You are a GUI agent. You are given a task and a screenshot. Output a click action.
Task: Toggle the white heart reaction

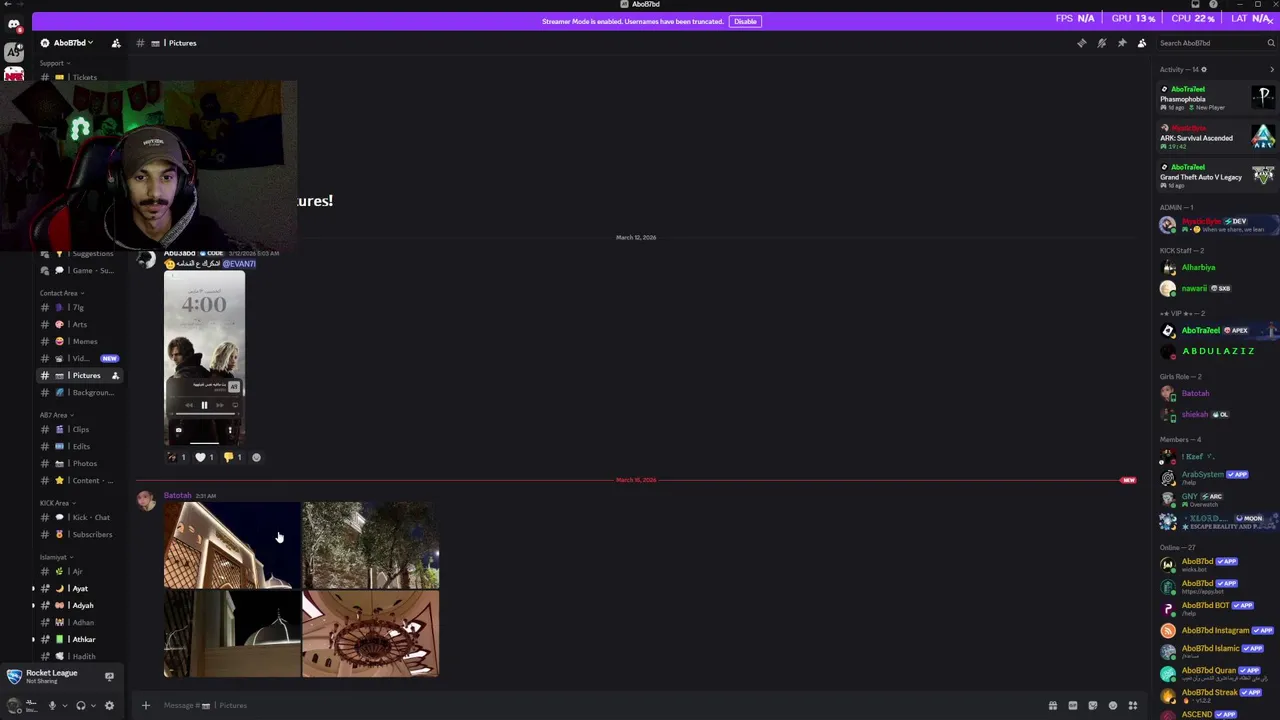pos(205,457)
